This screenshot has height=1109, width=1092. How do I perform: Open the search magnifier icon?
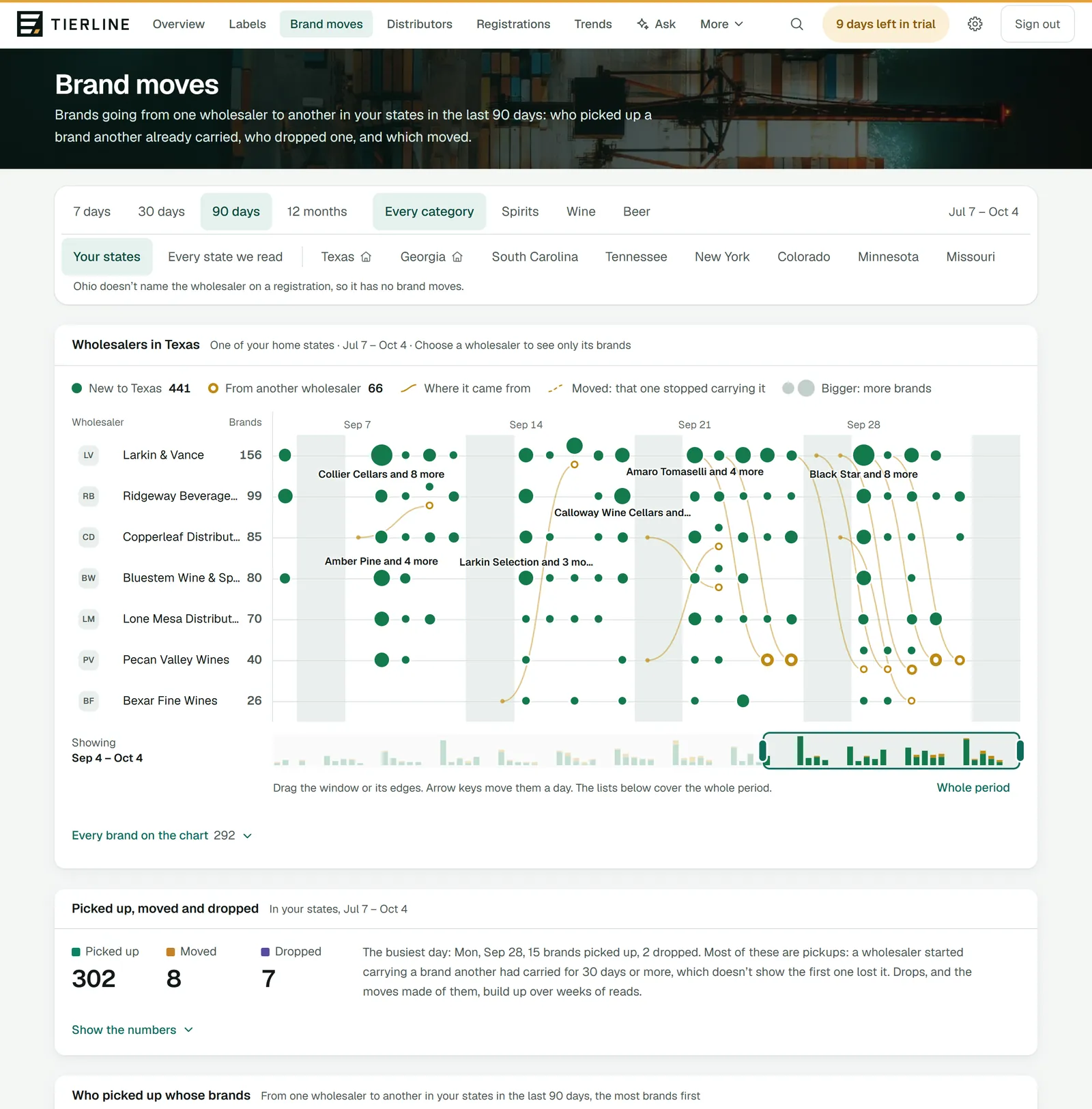(x=796, y=24)
